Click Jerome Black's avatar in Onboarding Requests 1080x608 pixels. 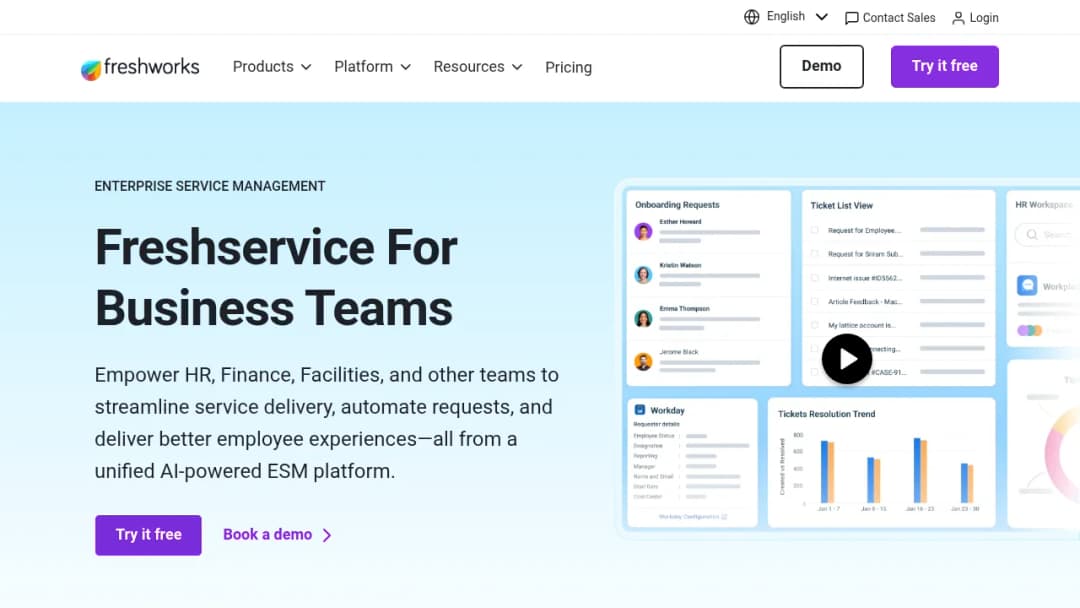coord(643,361)
